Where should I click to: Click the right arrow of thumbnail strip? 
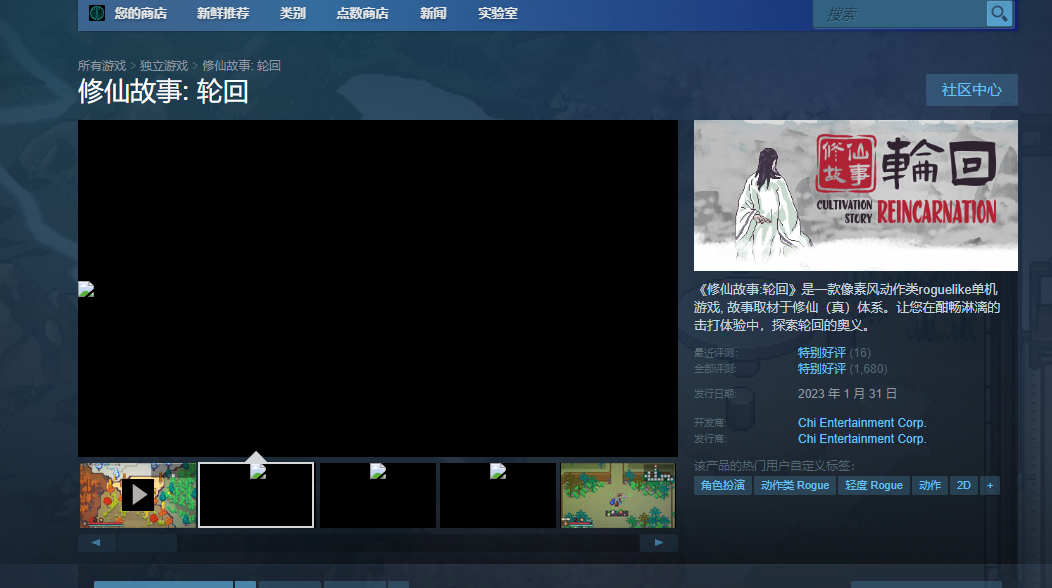(x=658, y=542)
